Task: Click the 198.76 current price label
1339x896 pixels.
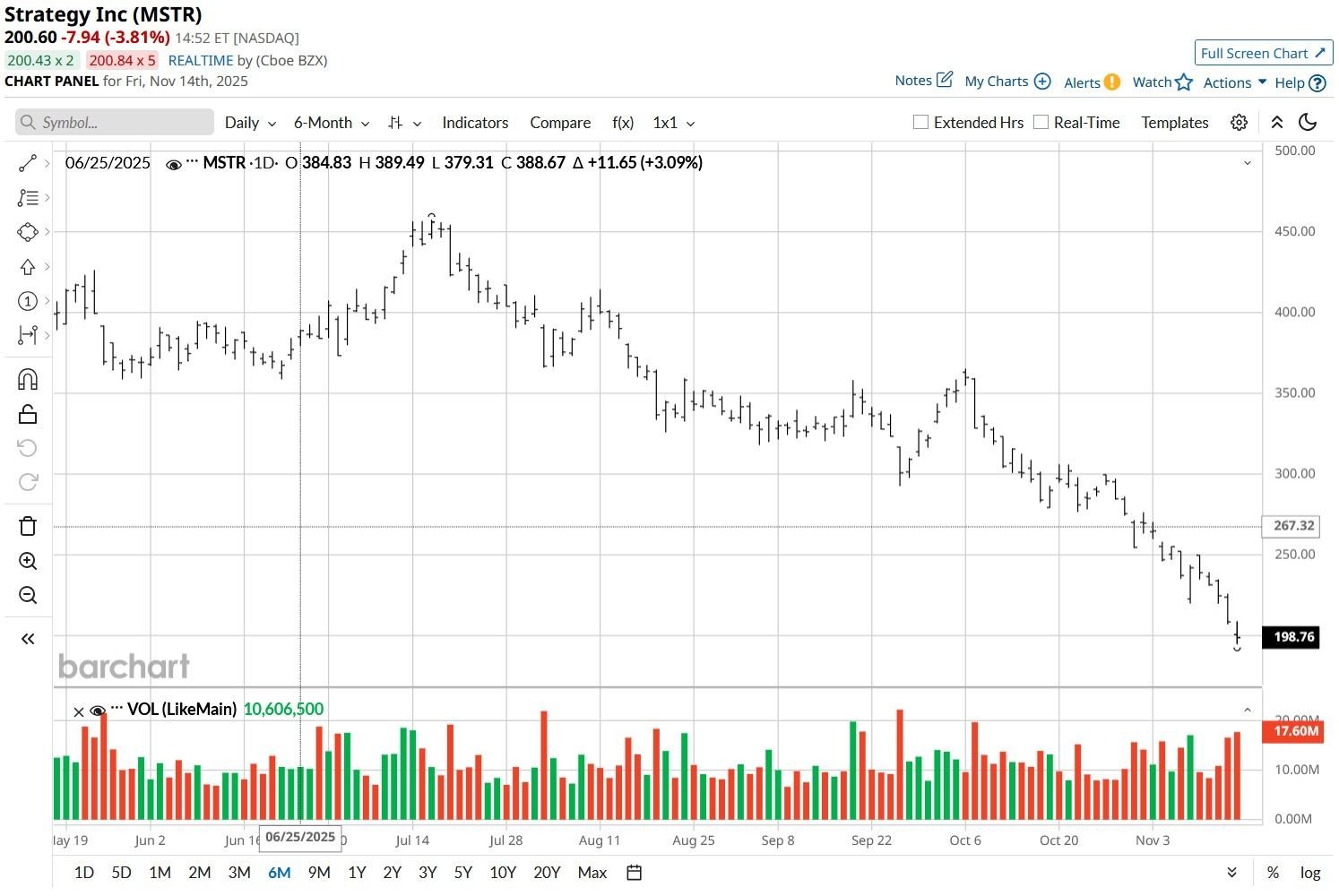Action: tap(1291, 637)
